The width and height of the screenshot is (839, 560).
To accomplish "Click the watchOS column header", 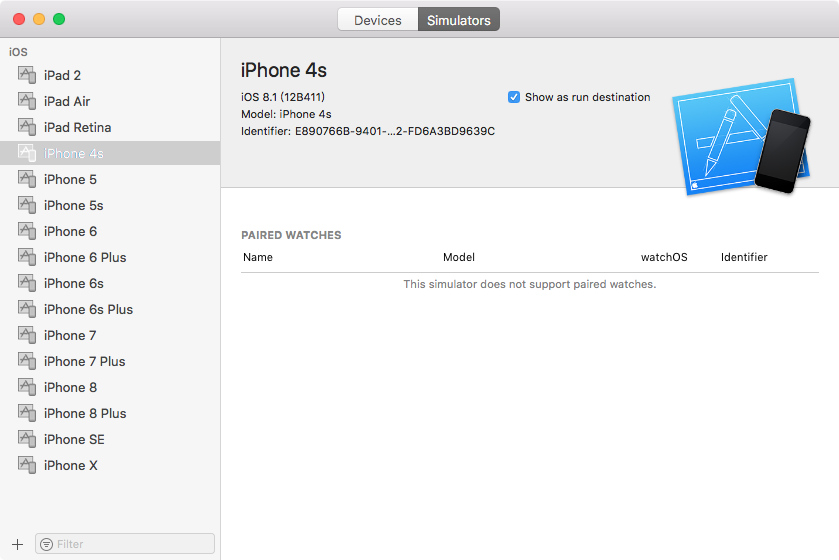I will tap(664, 257).
